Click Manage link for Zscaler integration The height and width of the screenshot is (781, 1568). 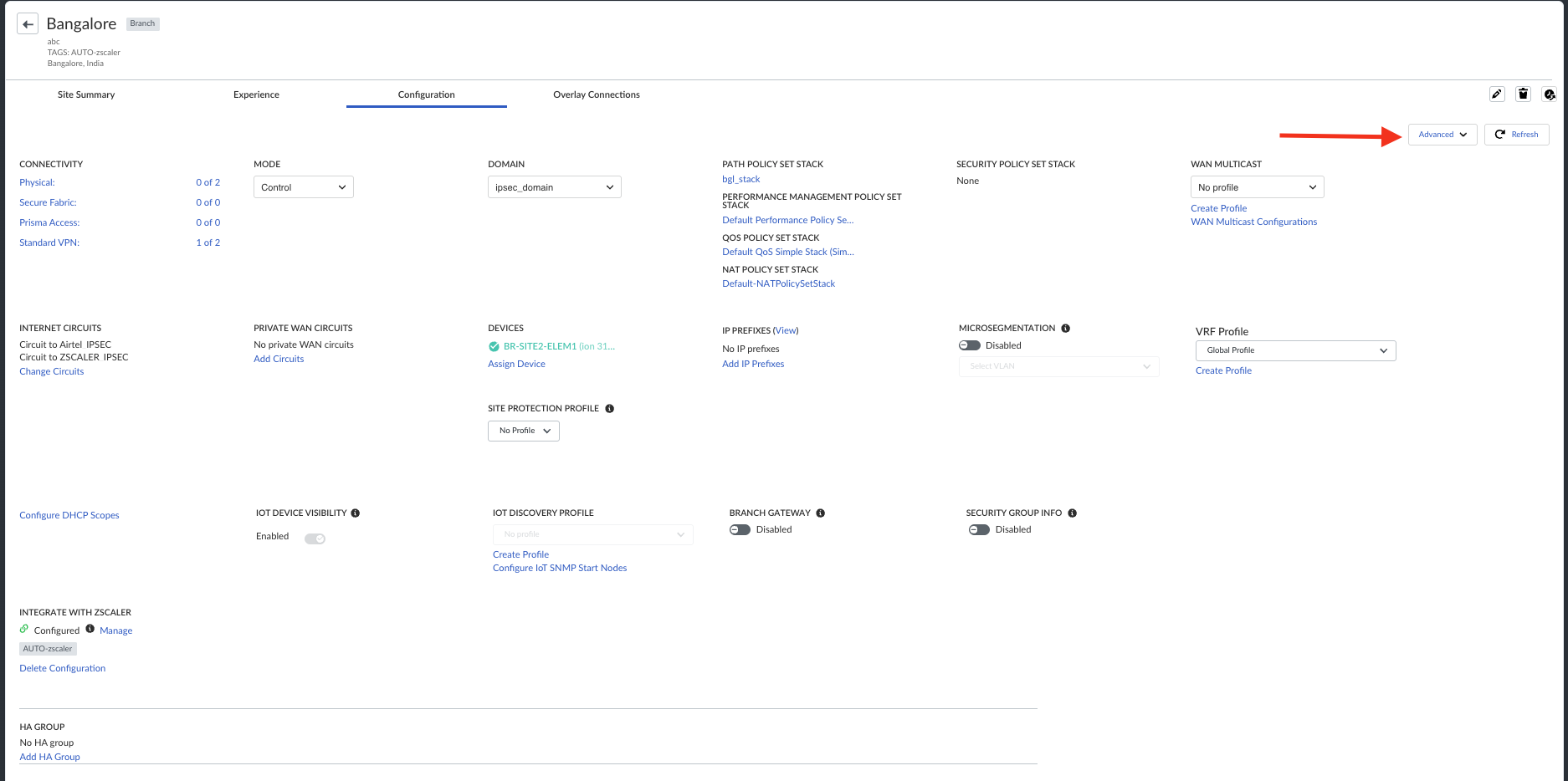pos(116,630)
